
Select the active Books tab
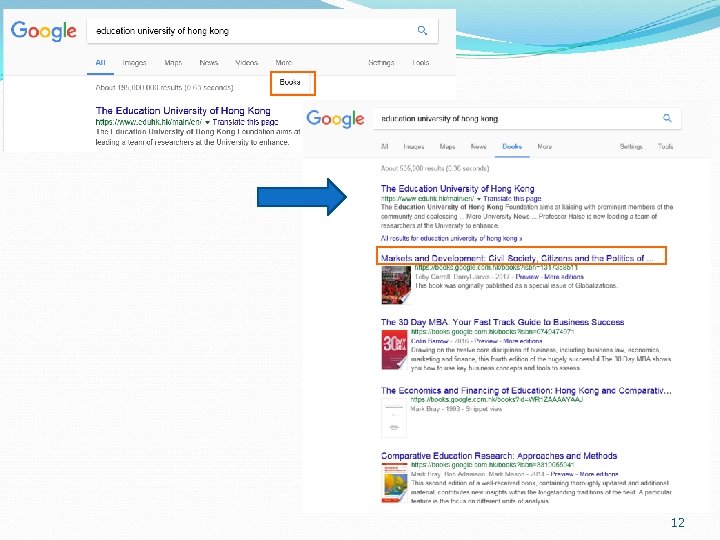pyautogui.click(x=512, y=146)
